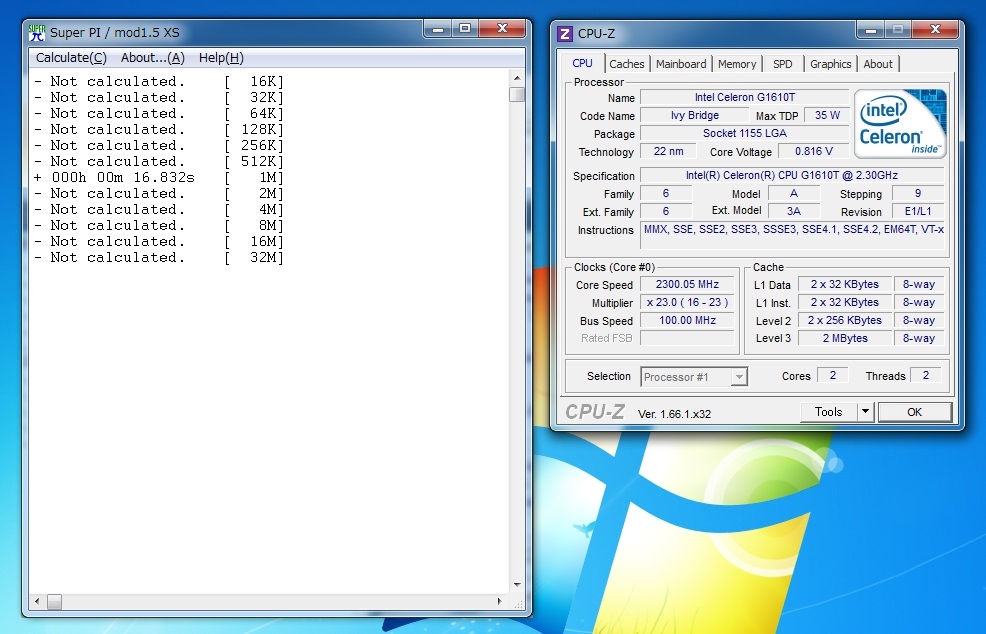Viewport: 986px width, 634px height.
Task: Minimize the Super PI window
Action: (x=437, y=30)
